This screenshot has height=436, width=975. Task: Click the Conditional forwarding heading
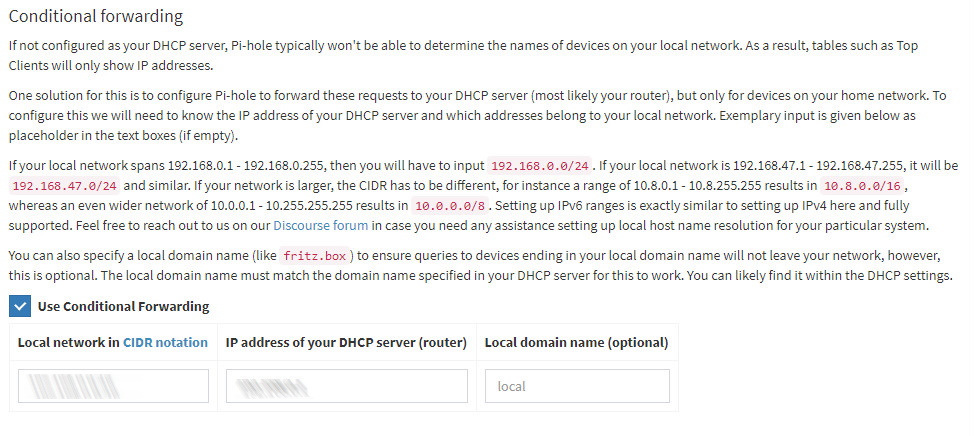click(96, 16)
